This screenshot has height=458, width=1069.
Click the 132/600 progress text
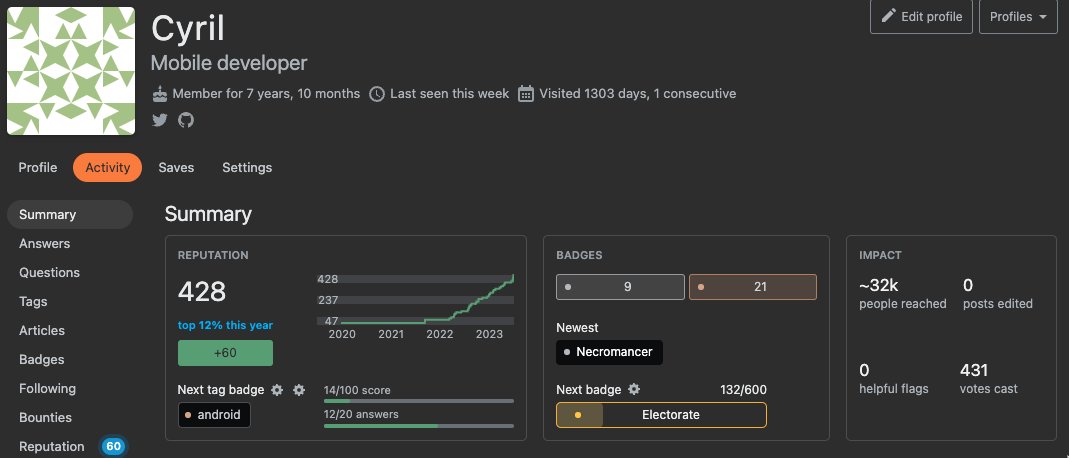[743, 390]
